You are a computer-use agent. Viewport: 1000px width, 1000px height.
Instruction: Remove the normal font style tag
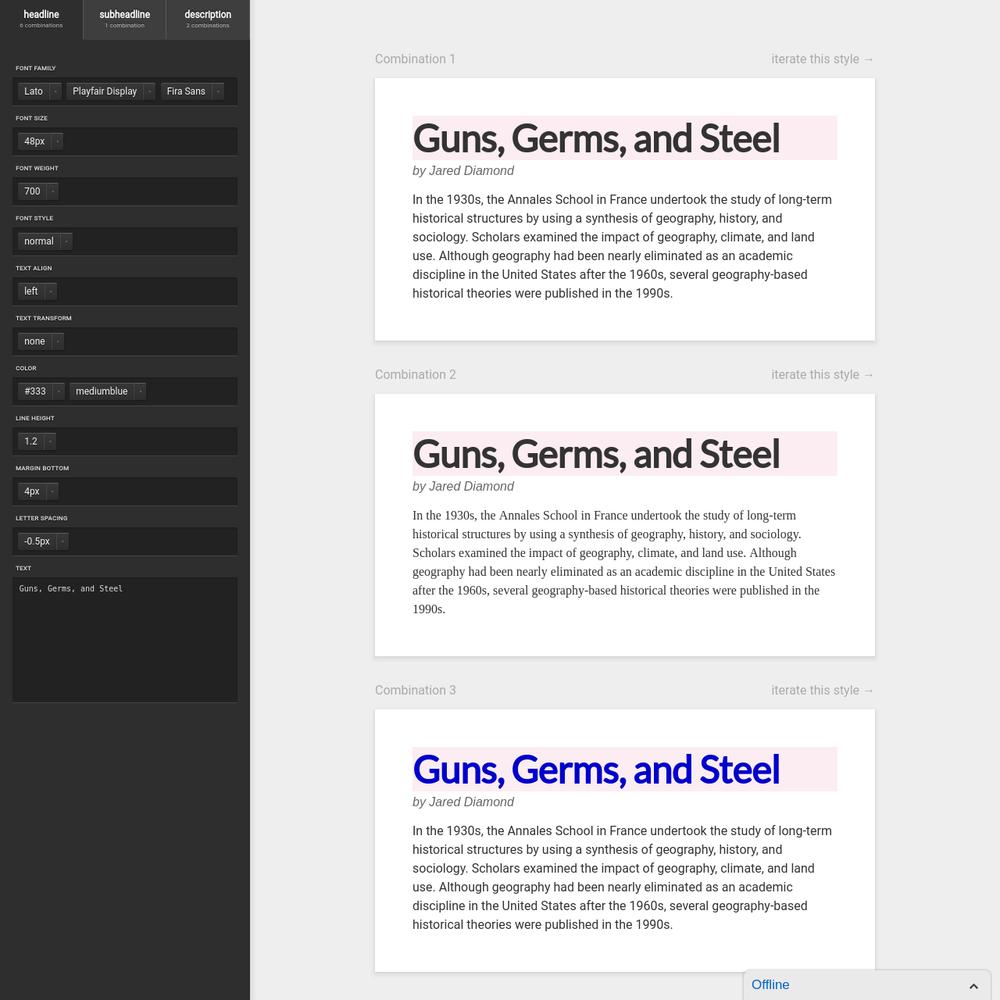click(x=66, y=241)
